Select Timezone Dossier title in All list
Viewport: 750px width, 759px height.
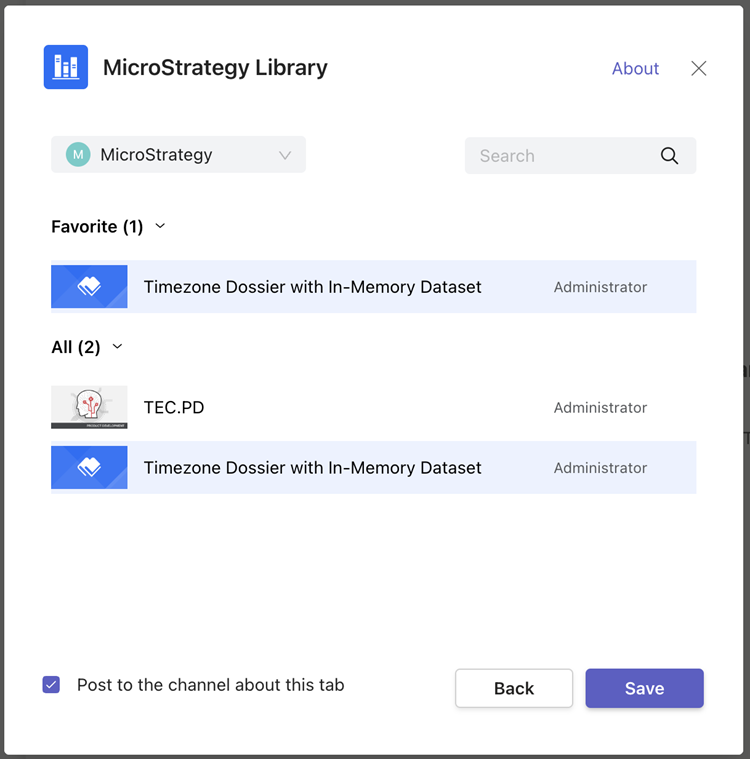tap(312, 468)
